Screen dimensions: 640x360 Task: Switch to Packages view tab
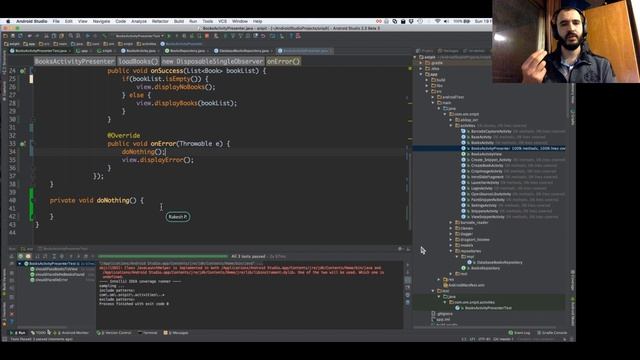click(448, 51)
